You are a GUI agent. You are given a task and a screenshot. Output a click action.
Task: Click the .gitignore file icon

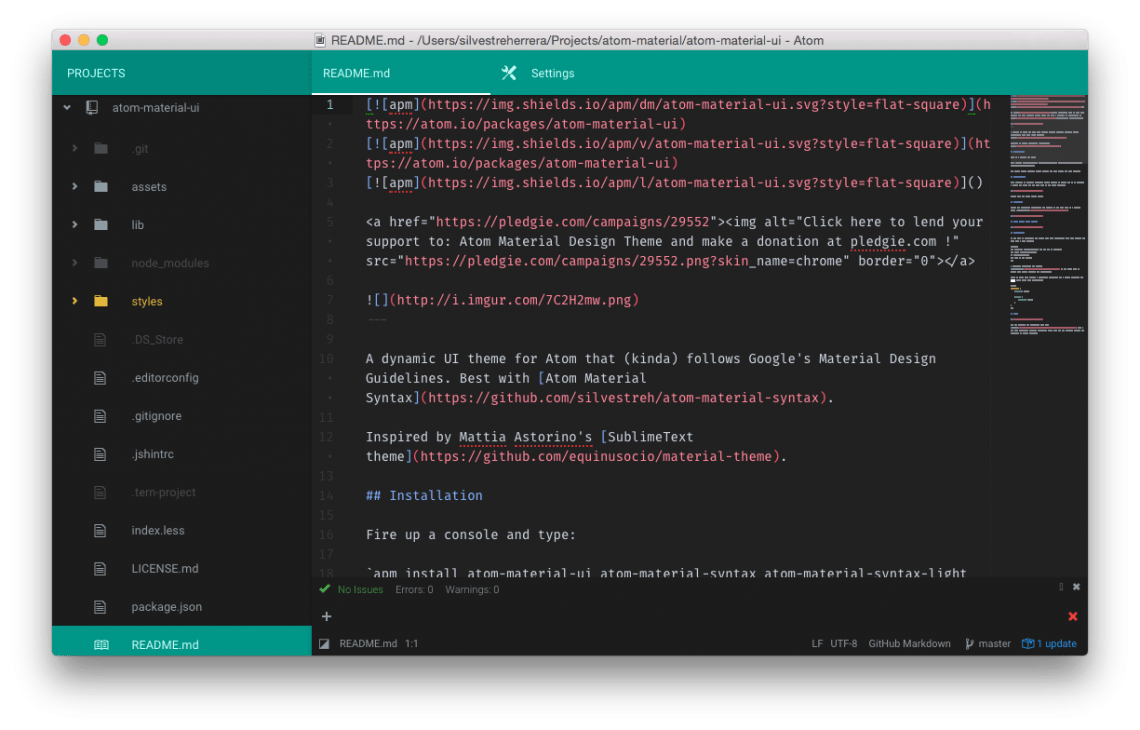click(x=100, y=416)
